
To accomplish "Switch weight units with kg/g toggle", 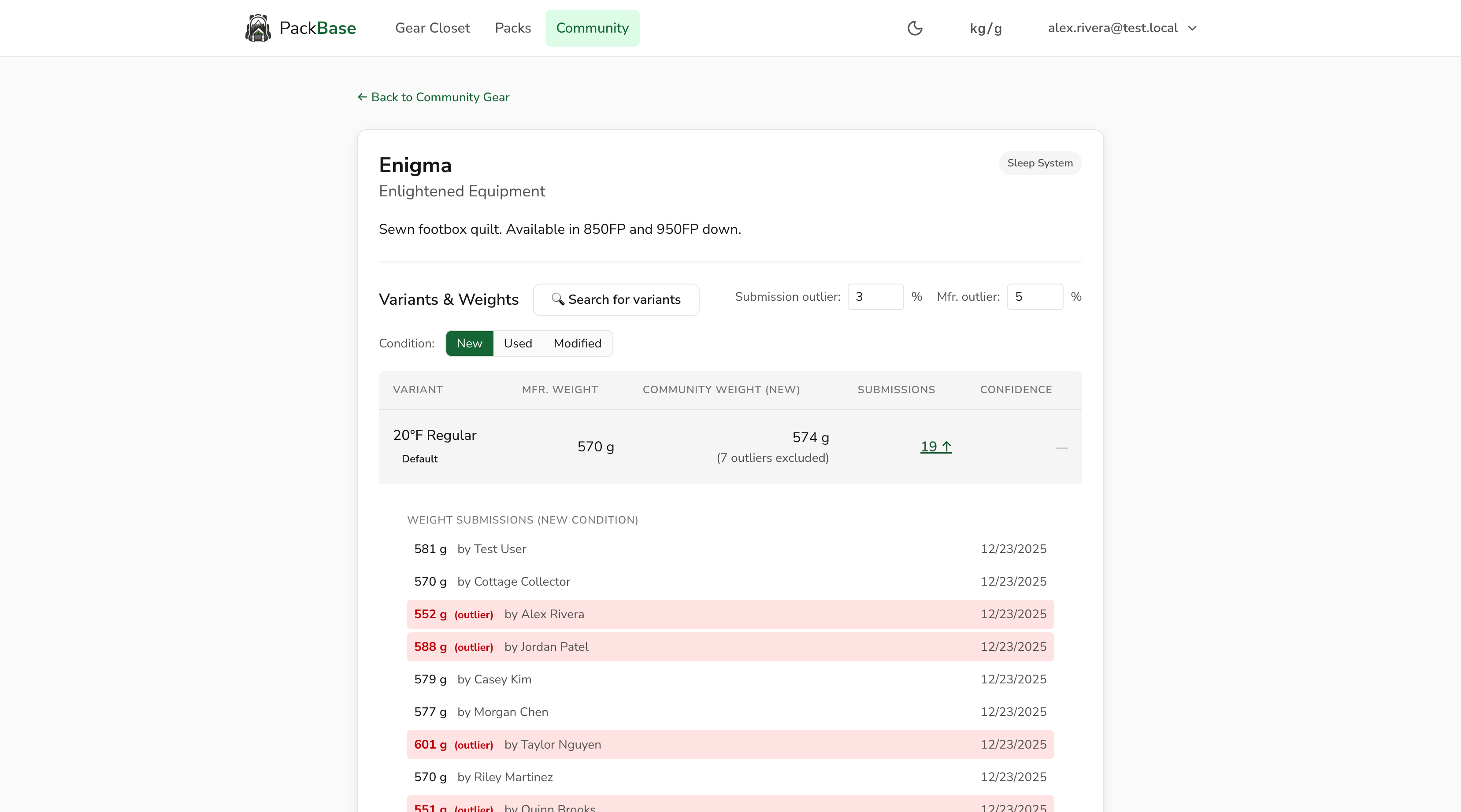I will [x=986, y=28].
